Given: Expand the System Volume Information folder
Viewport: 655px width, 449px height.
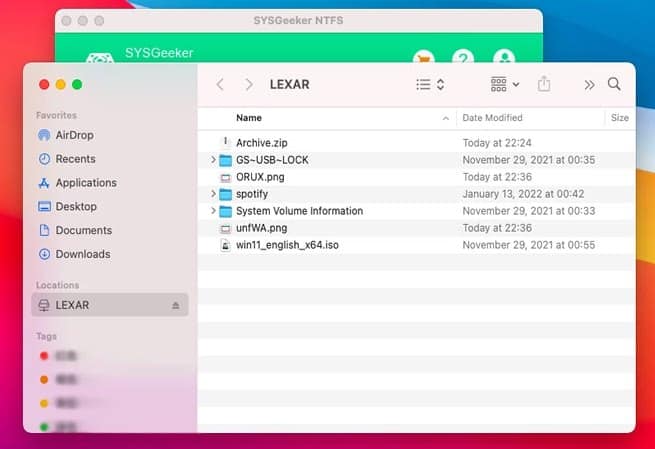Looking at the screenshot, I should [x=213, y=211].
